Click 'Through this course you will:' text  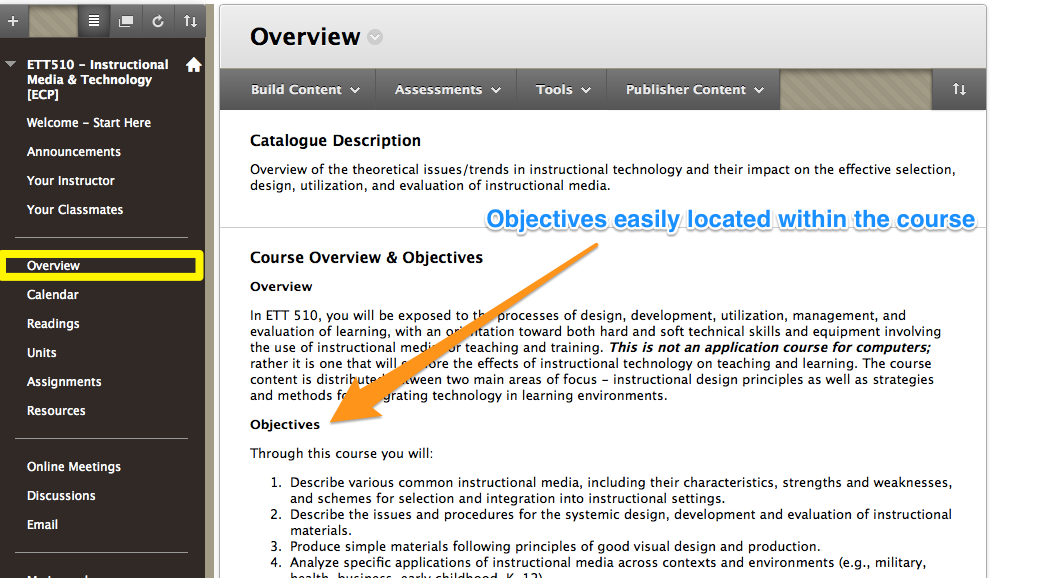341,454
